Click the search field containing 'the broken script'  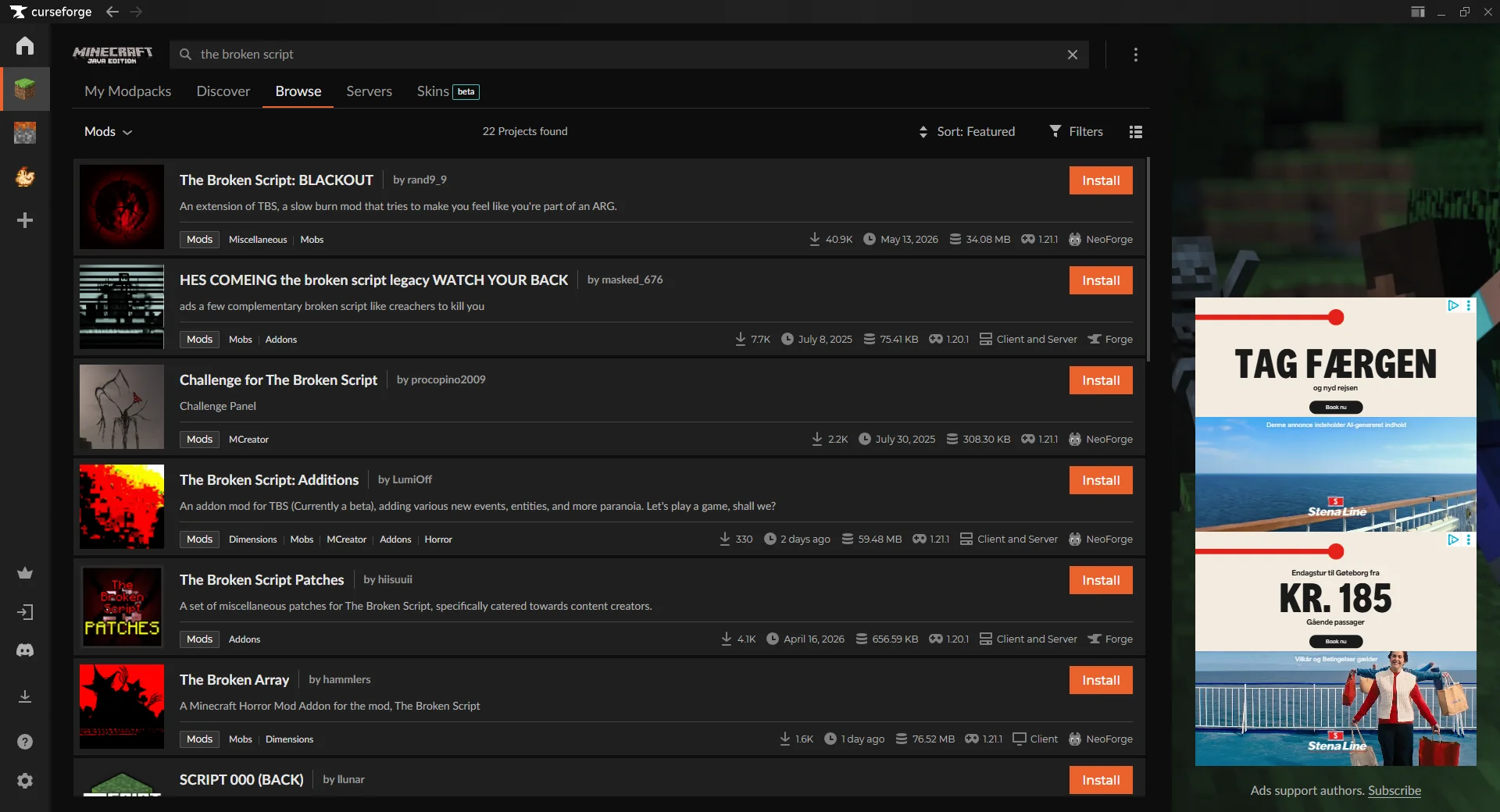pos(629,55)
